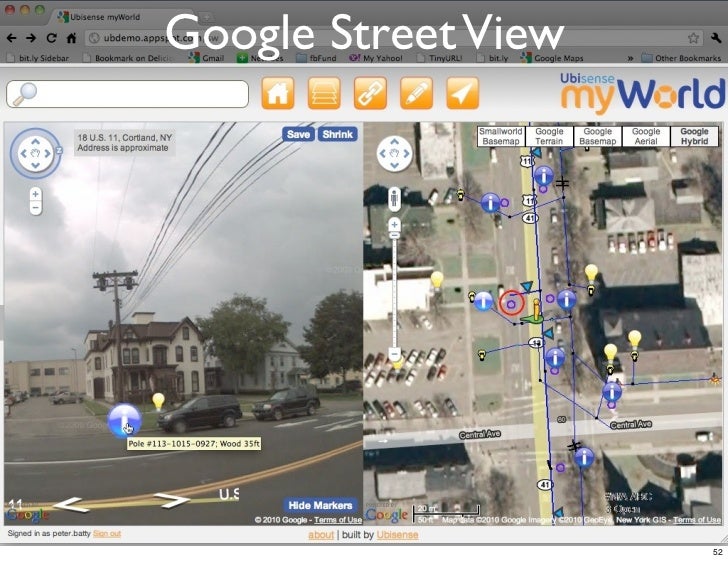Screen dimensions: 728x561
Task: Click the browser Home icon
Action: [72, 38]
